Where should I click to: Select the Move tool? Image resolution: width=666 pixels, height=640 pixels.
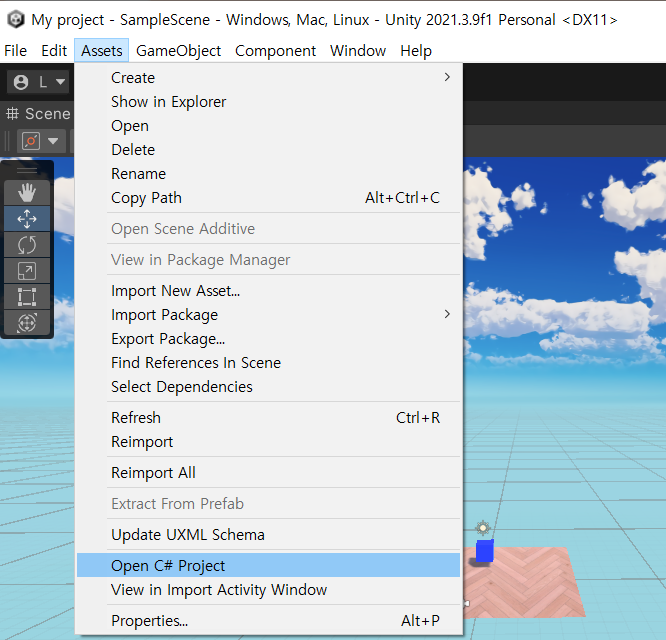click(27, 219)
